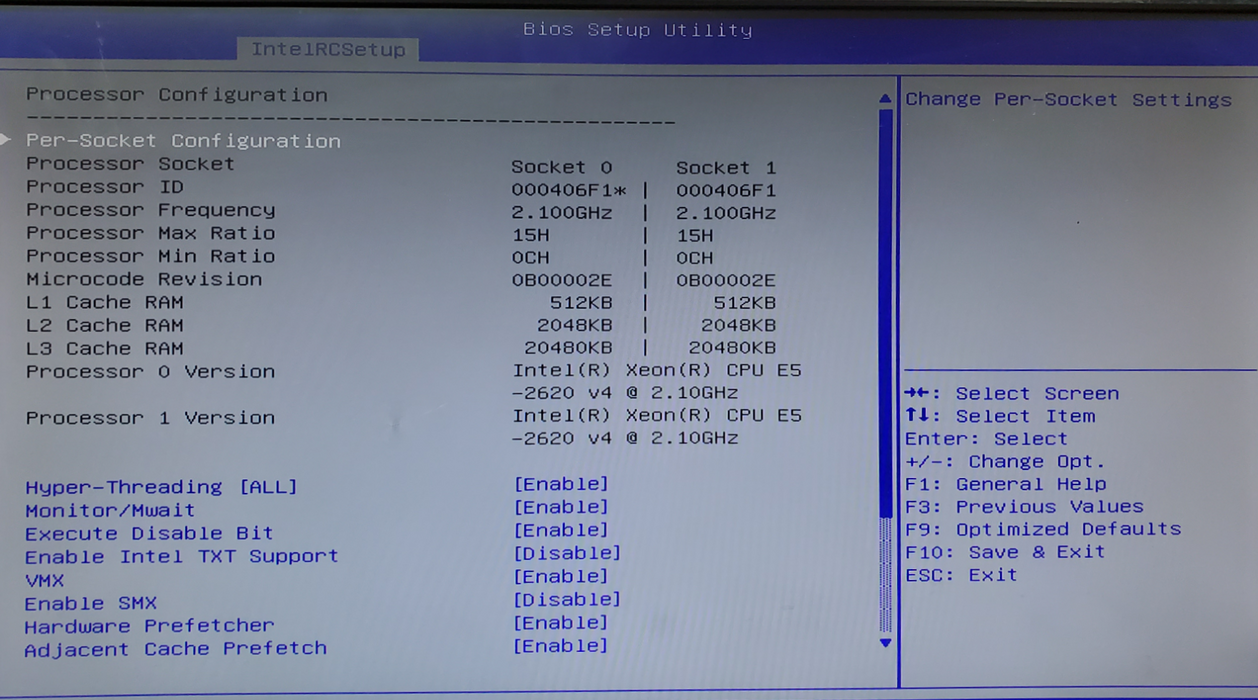
Task: Click the Bios Setup Utility title
Action: click(637, 30)
